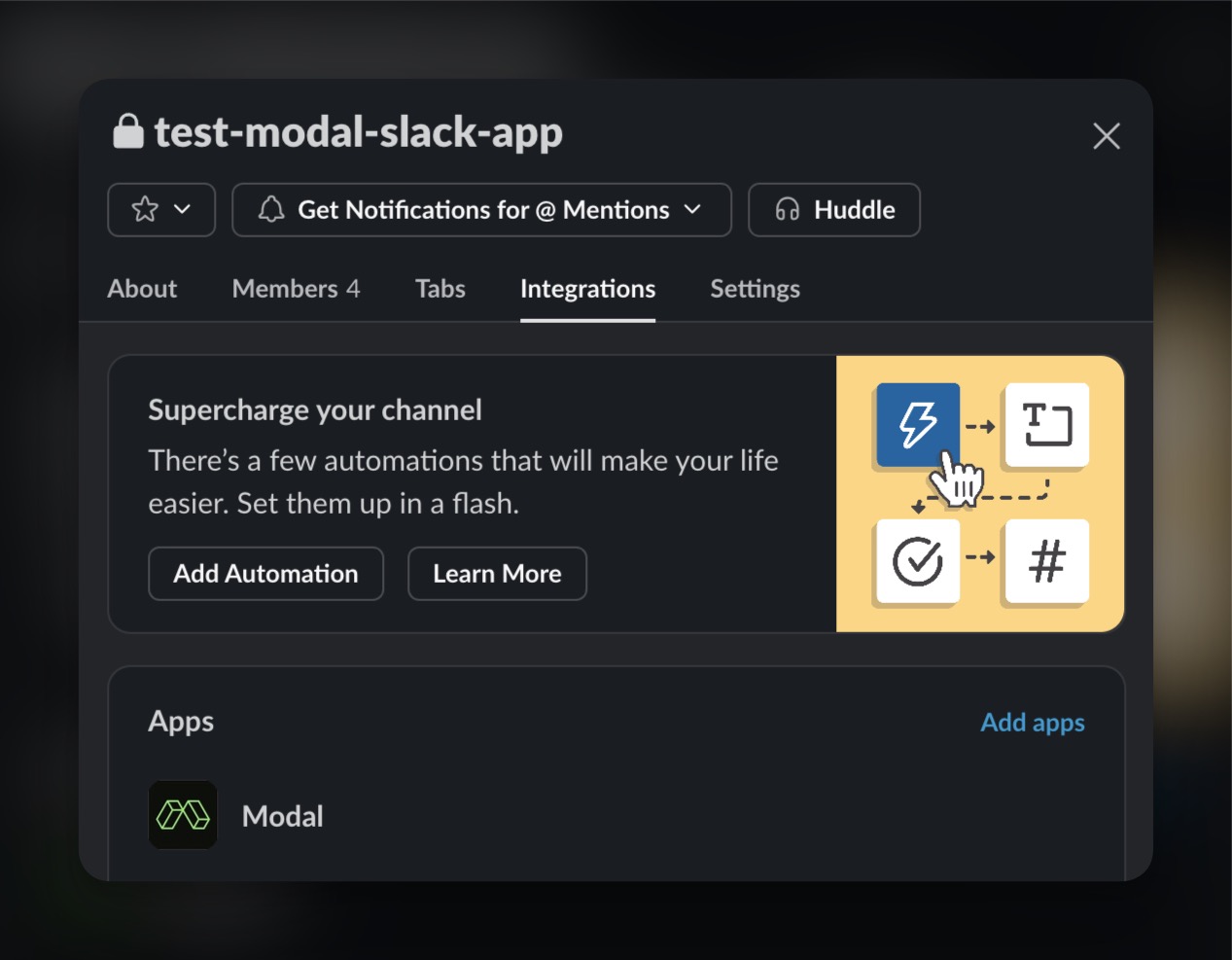
Task: Click the lock icon beside the channel name
Action: tap(128, 131)
